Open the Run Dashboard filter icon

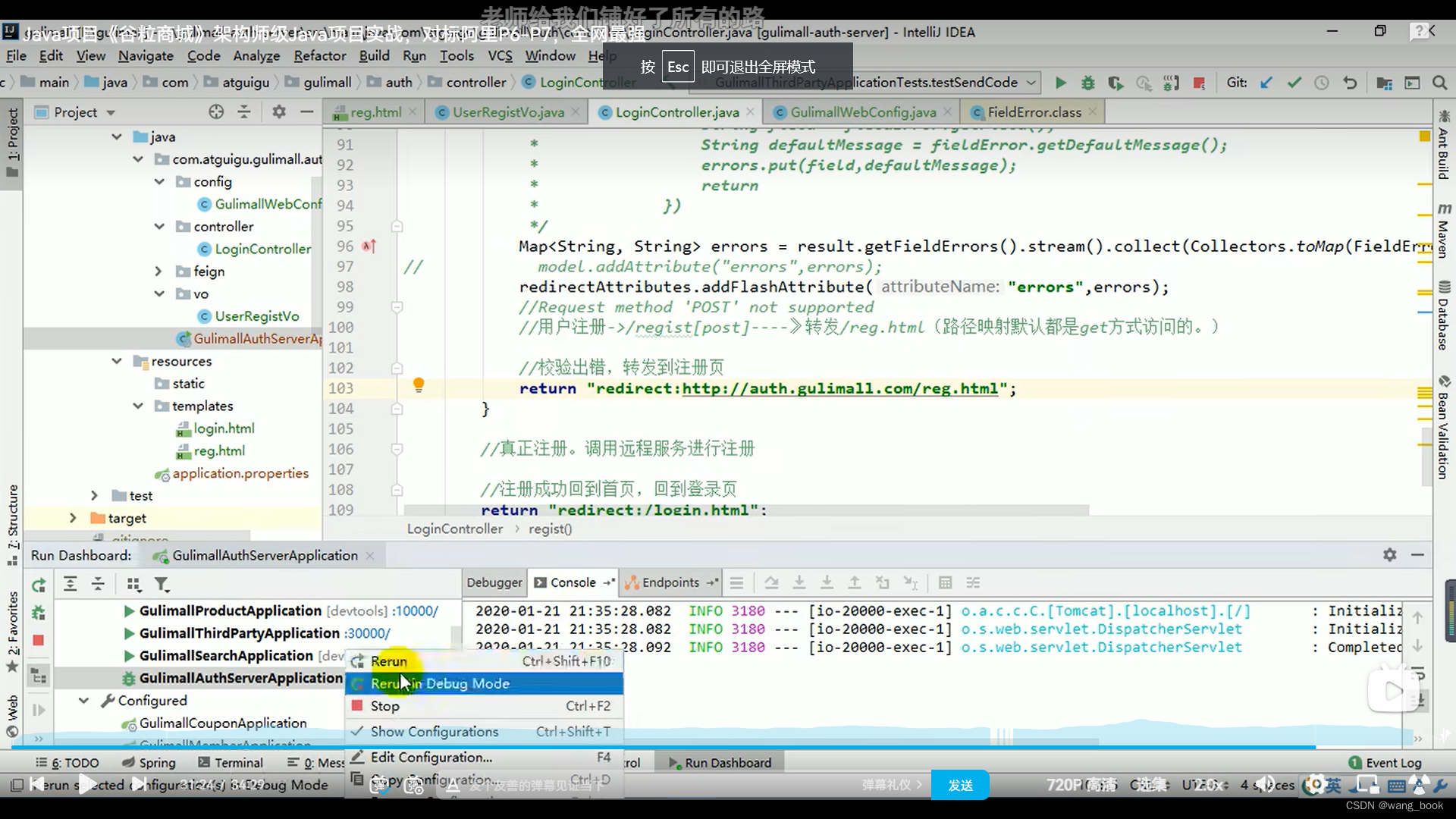coord(162,584)
